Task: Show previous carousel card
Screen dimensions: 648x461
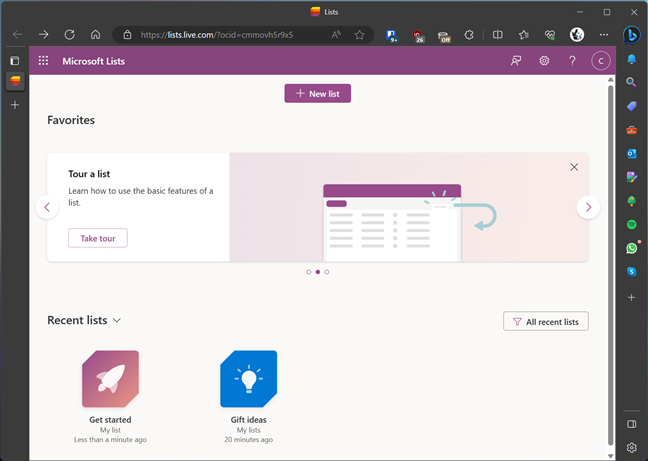Action: pyautogui.click(x=47, y=207)
